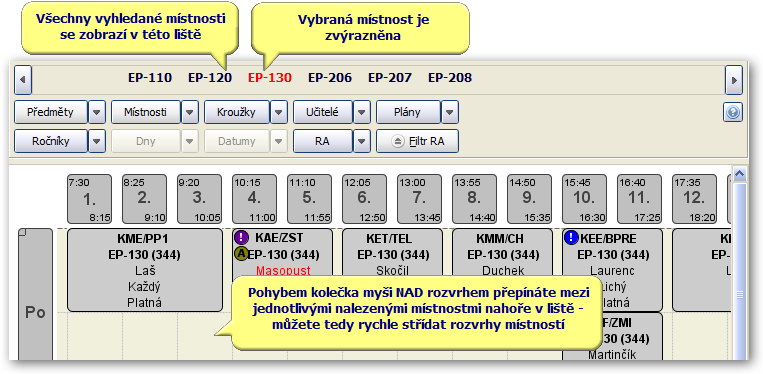
Task: Select period 5 header 11:10–11:55
Action: coord(309,199)
